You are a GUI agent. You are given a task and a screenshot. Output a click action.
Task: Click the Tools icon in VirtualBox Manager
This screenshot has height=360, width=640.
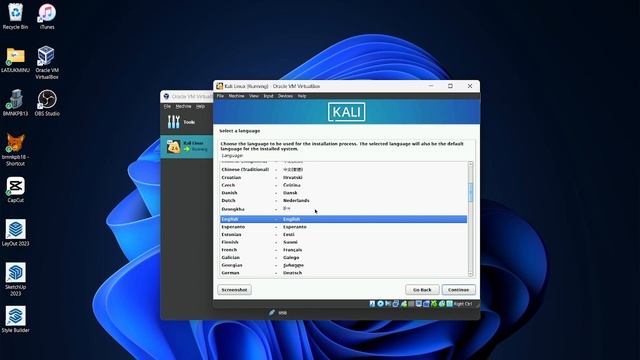173,122
